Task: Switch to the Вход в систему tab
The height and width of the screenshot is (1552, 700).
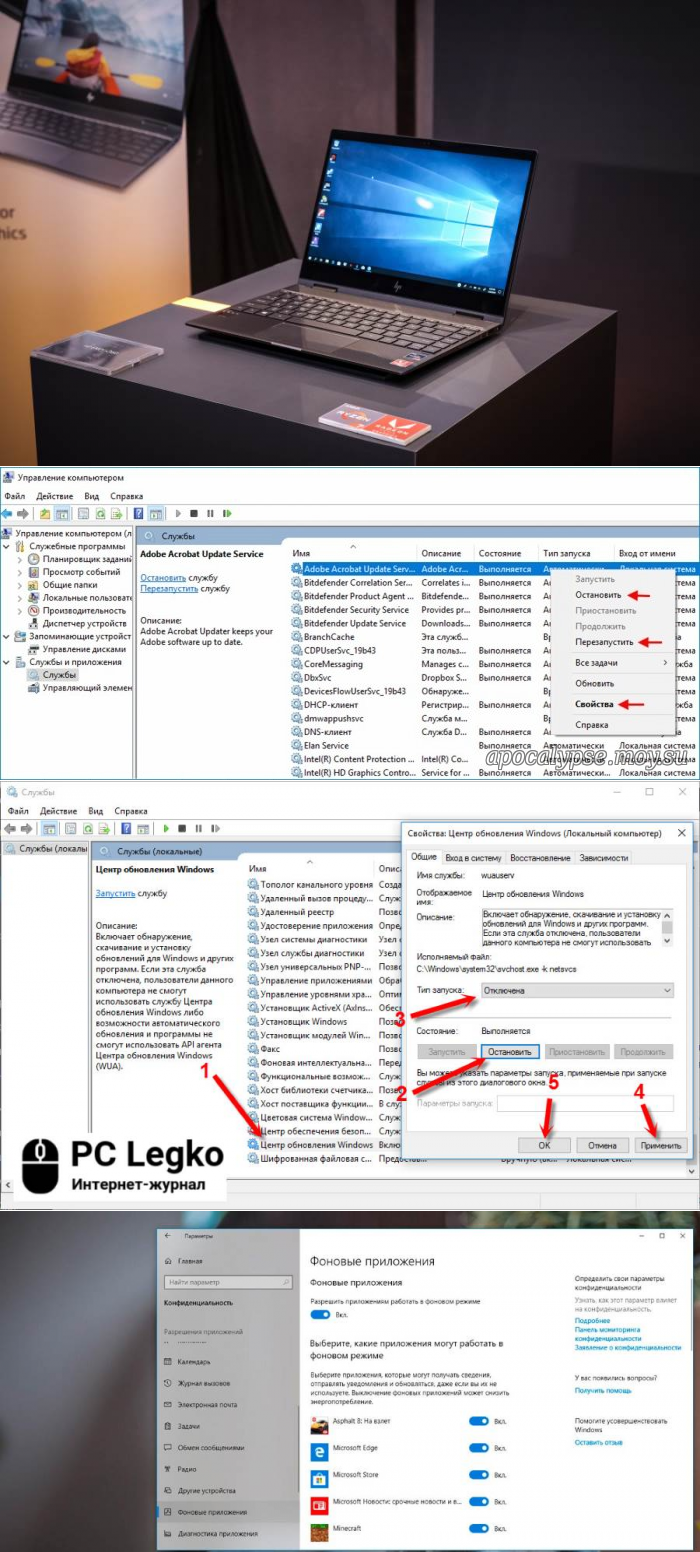Action: point(473,858)
